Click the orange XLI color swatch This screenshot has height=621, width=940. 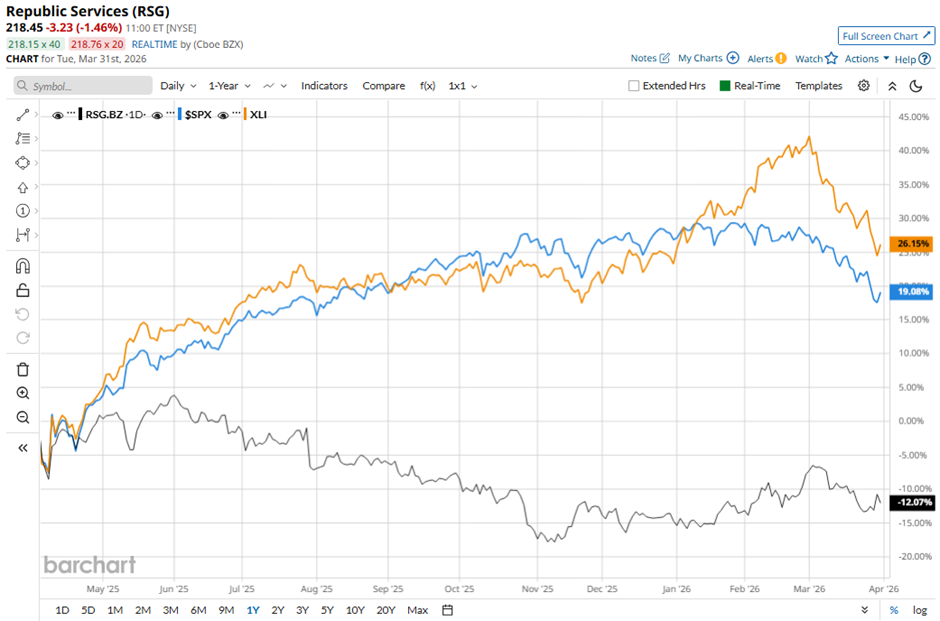click(x=245, y=114)
